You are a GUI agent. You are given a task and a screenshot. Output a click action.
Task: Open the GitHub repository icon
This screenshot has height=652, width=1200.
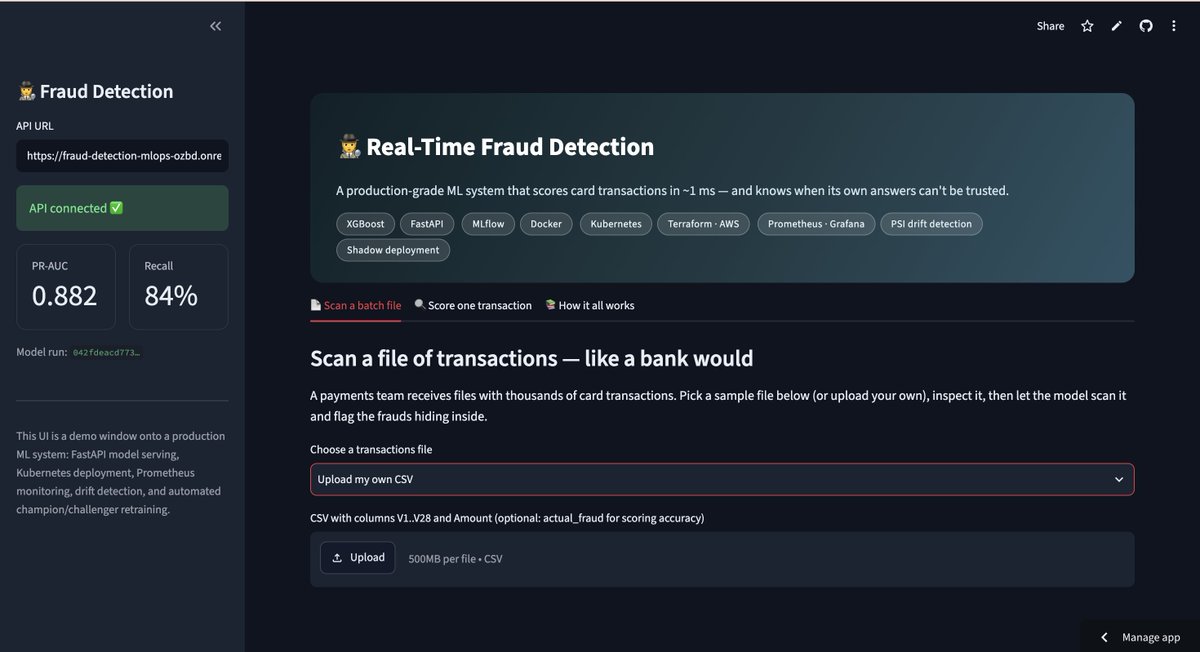(1146, 26)
